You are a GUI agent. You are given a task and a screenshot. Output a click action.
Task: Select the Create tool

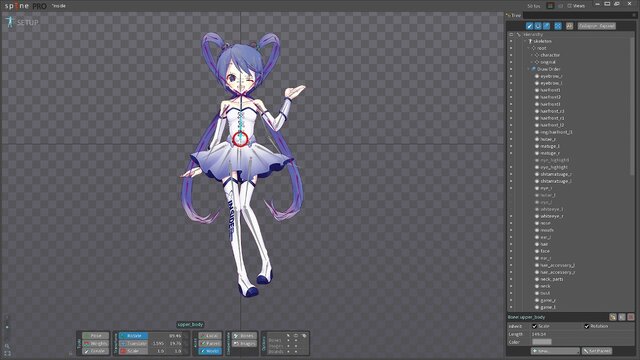pos(96,351)
